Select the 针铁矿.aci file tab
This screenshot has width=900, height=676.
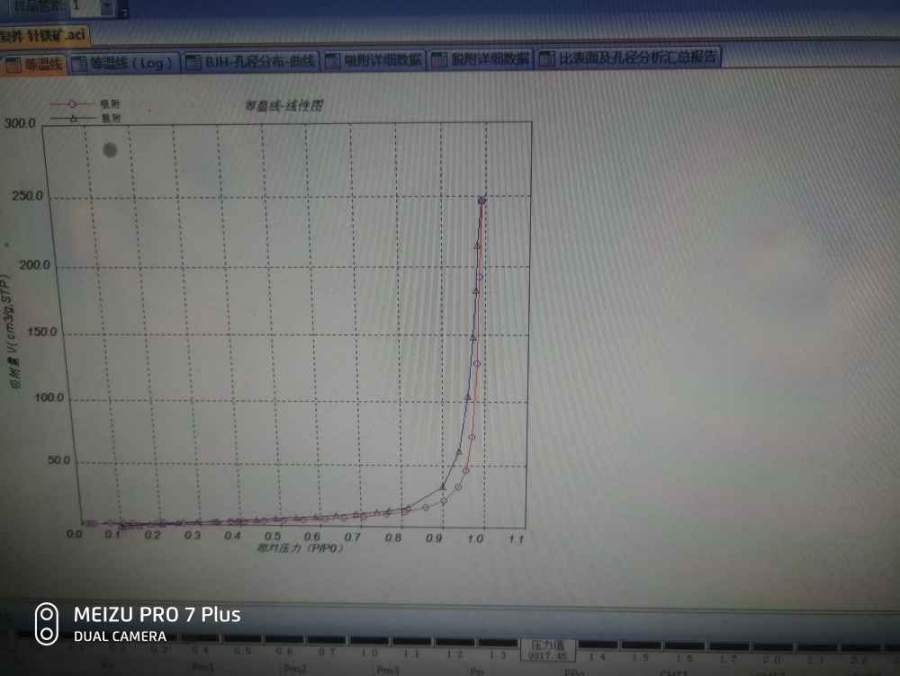(x=44, y=36)
